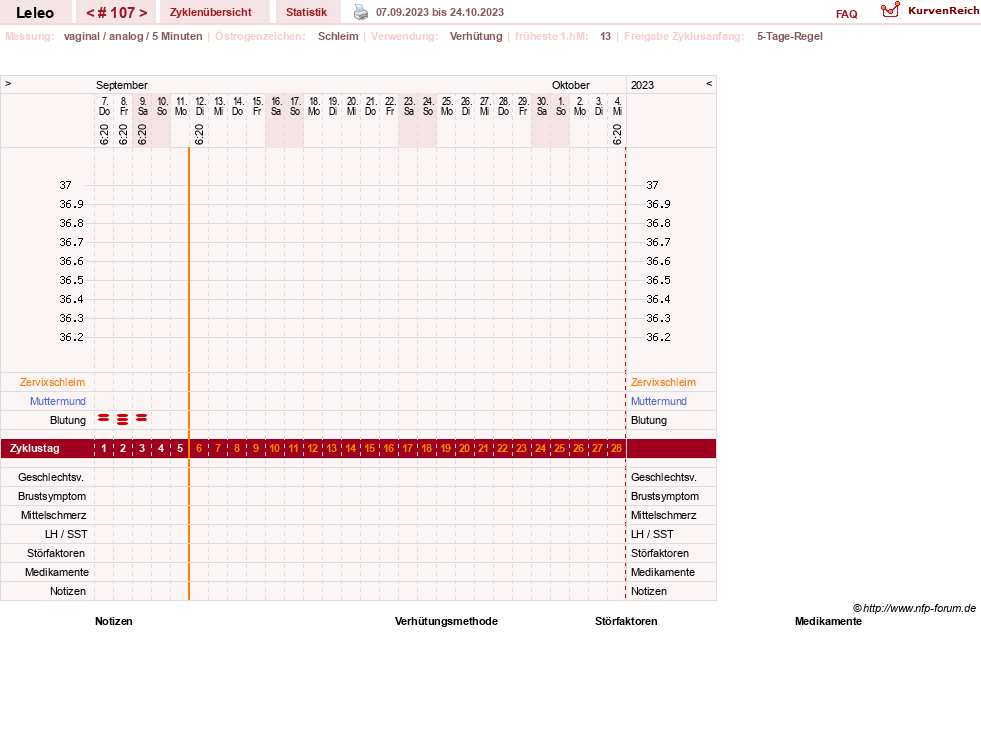Collapse chart using top-right arrow
This screenshot has height=740, width=981.
tap(709, 83)
